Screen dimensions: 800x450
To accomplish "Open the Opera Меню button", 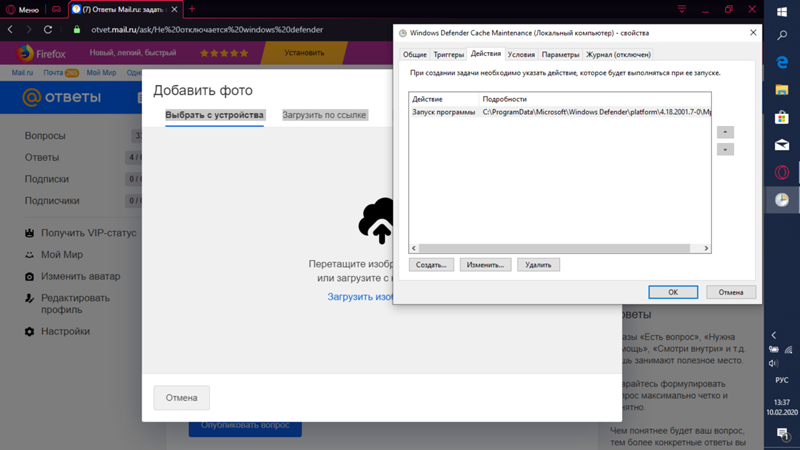I will (22, 10).
